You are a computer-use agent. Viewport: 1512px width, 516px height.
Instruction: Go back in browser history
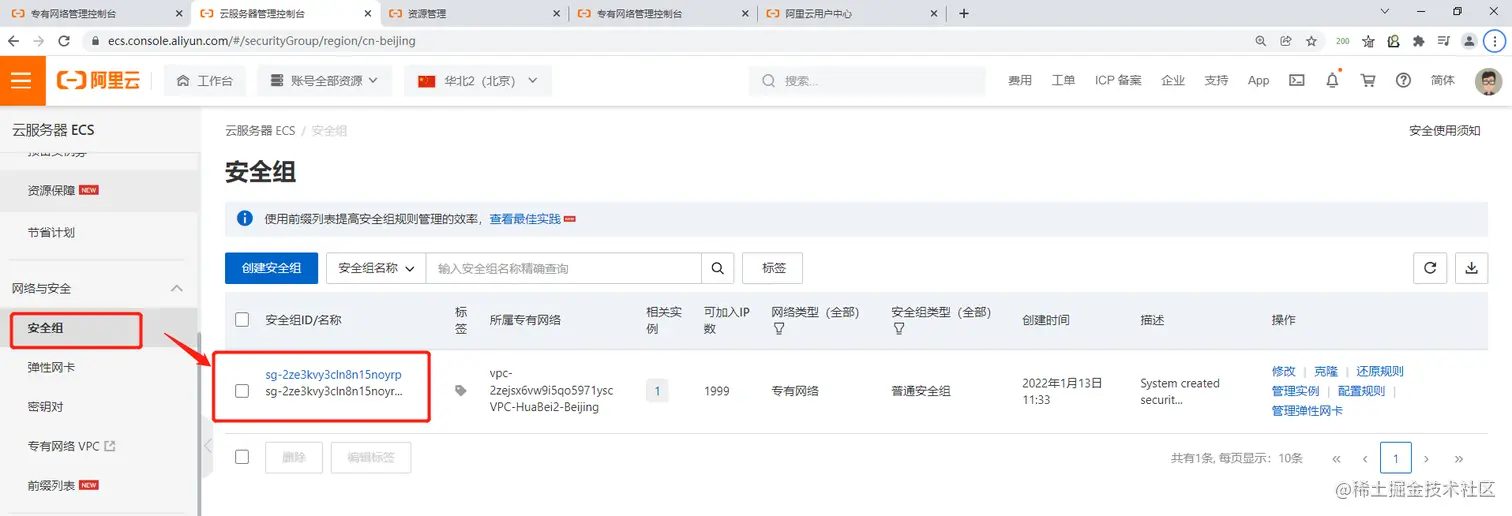tap(14, 41)
